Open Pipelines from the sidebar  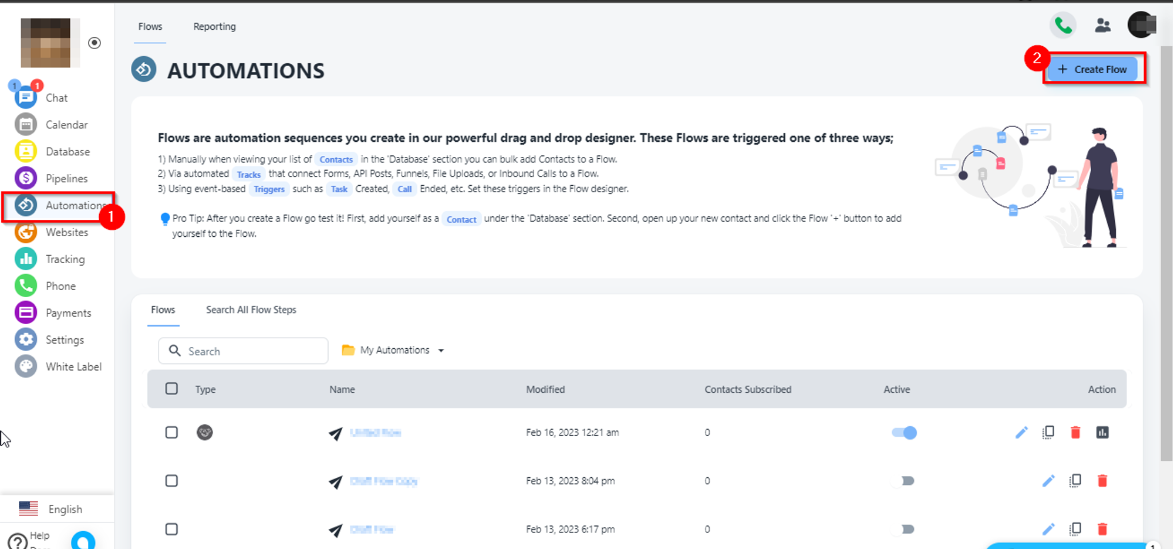click(x=27, y=179)
